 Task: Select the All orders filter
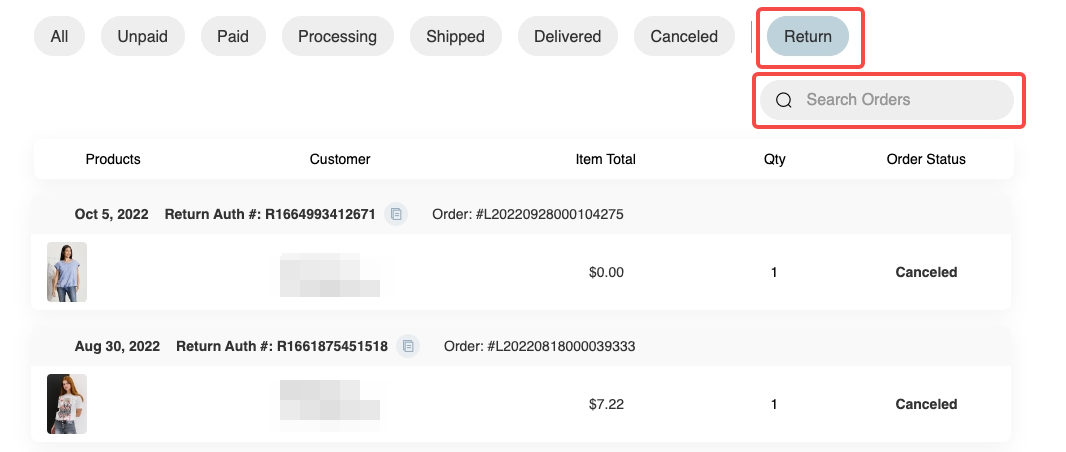59,37
